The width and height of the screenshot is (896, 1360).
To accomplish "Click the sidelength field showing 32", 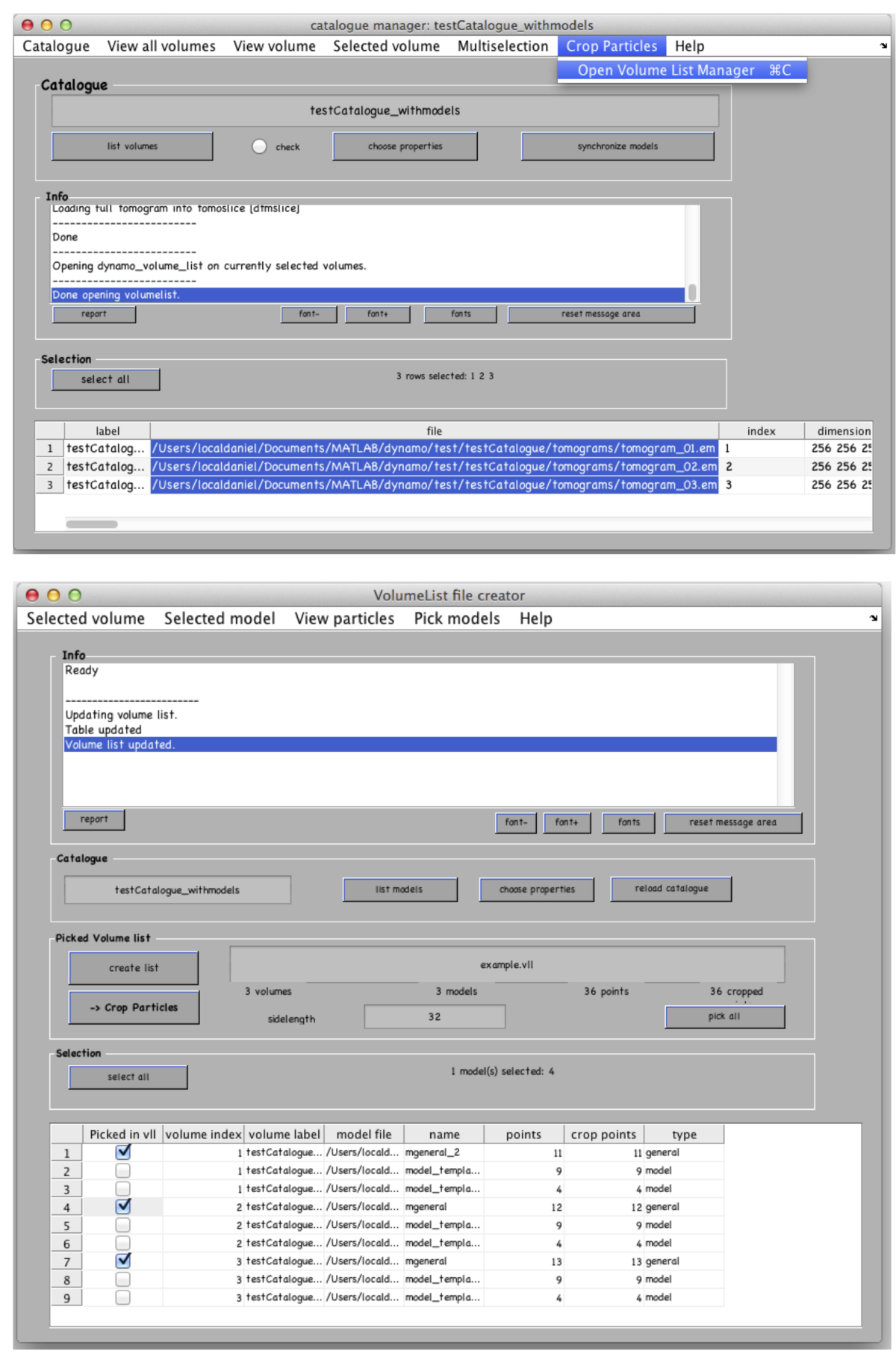I will click(434, 1016).
